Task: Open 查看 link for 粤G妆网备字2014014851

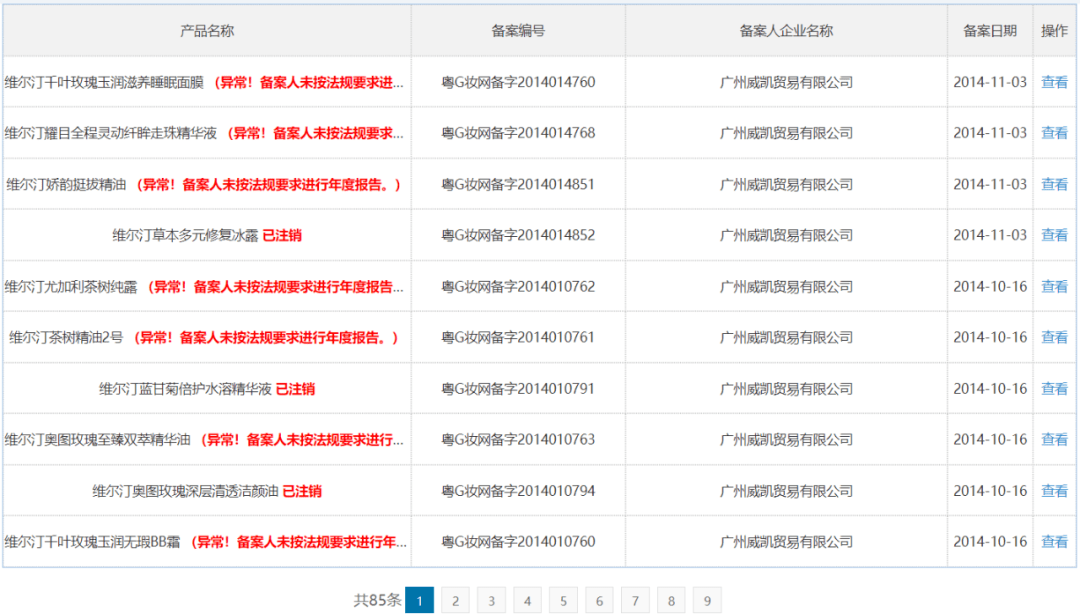Action: [x=1054, y=184]
